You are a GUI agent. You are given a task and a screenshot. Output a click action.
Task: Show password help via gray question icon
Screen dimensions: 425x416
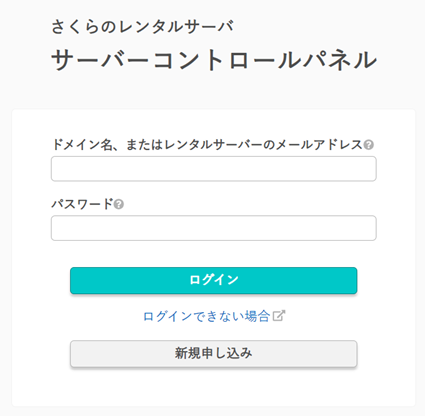click(x=119, y=204)
